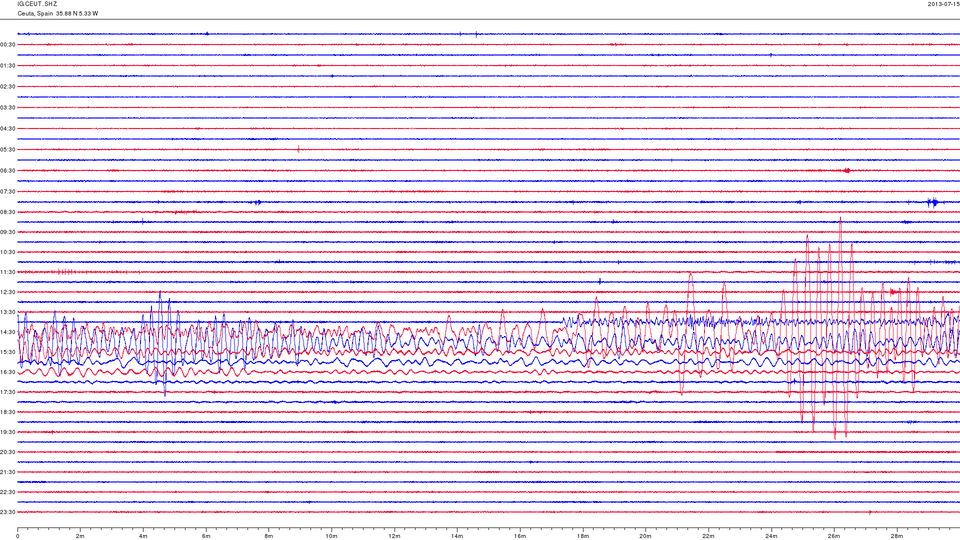Select the 17:30 trace time label
Image resolution: width=960 pixels, height=540 pixels.
pyautogui.click(x=8, y=392)
